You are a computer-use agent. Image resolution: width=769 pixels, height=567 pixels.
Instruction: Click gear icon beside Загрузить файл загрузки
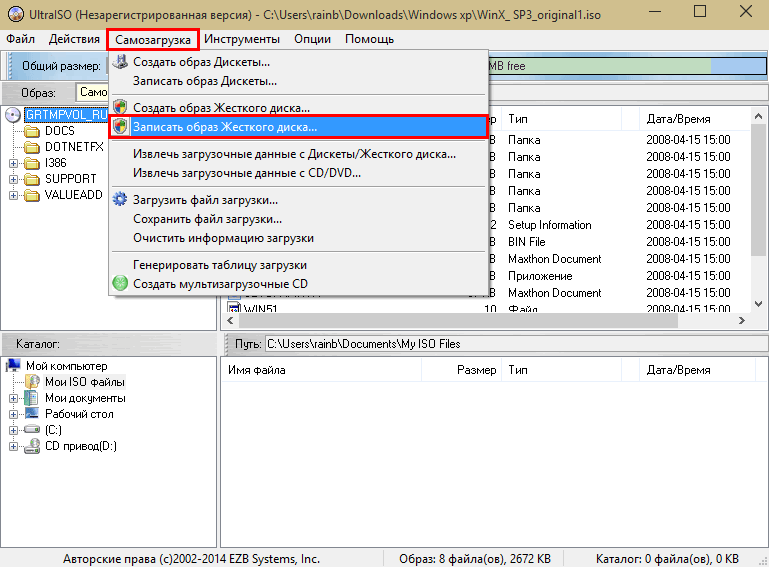point(120,199)
